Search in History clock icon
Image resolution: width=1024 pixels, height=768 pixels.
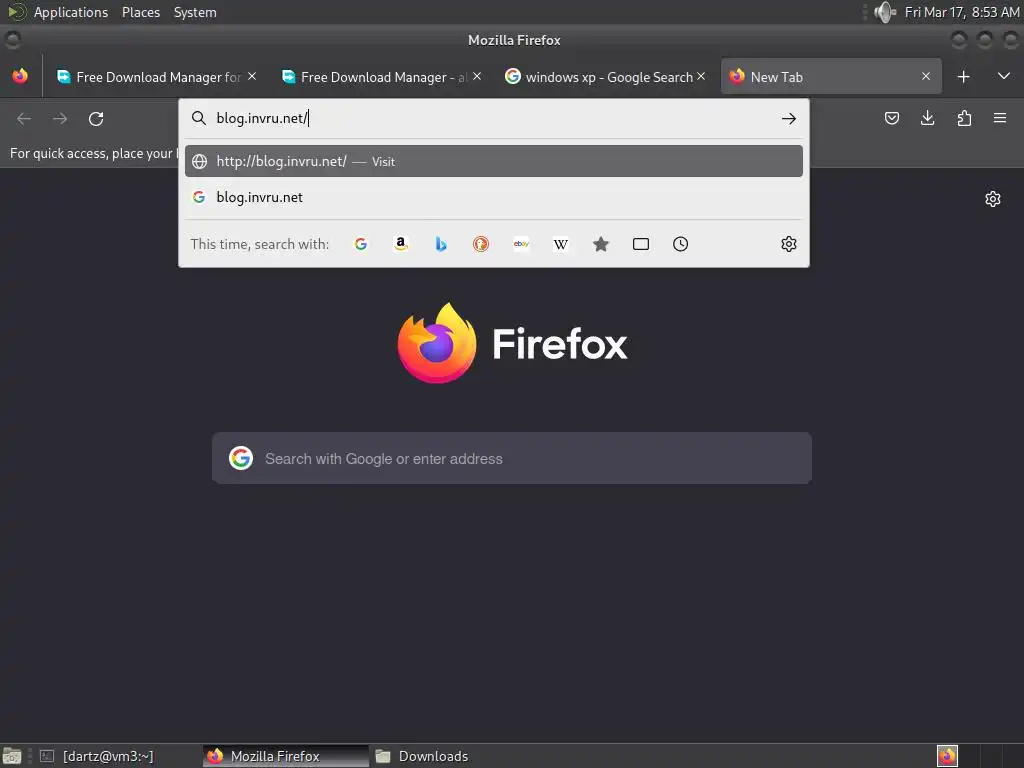pos(680,244)
